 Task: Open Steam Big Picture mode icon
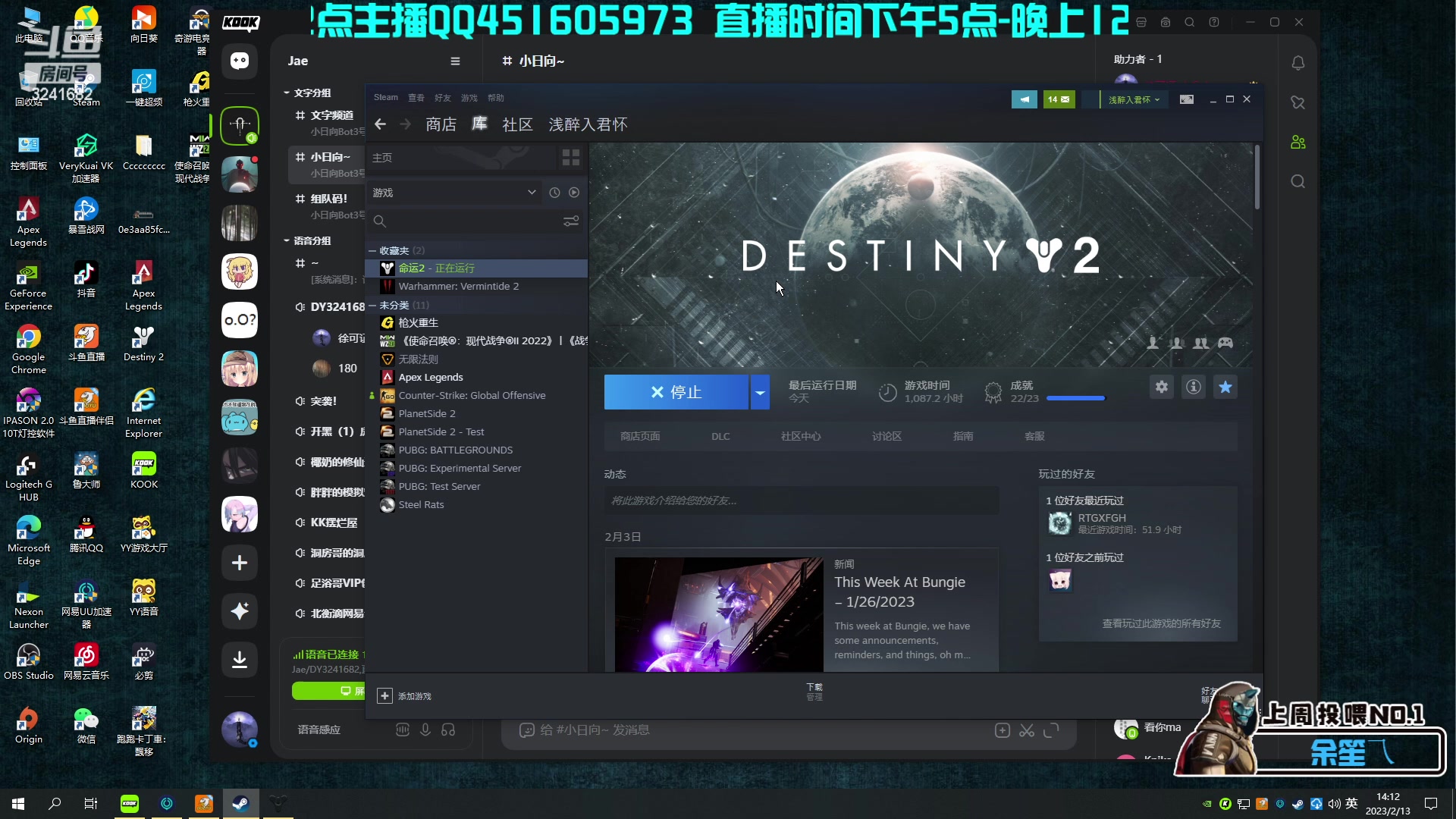click(1187, 99)
